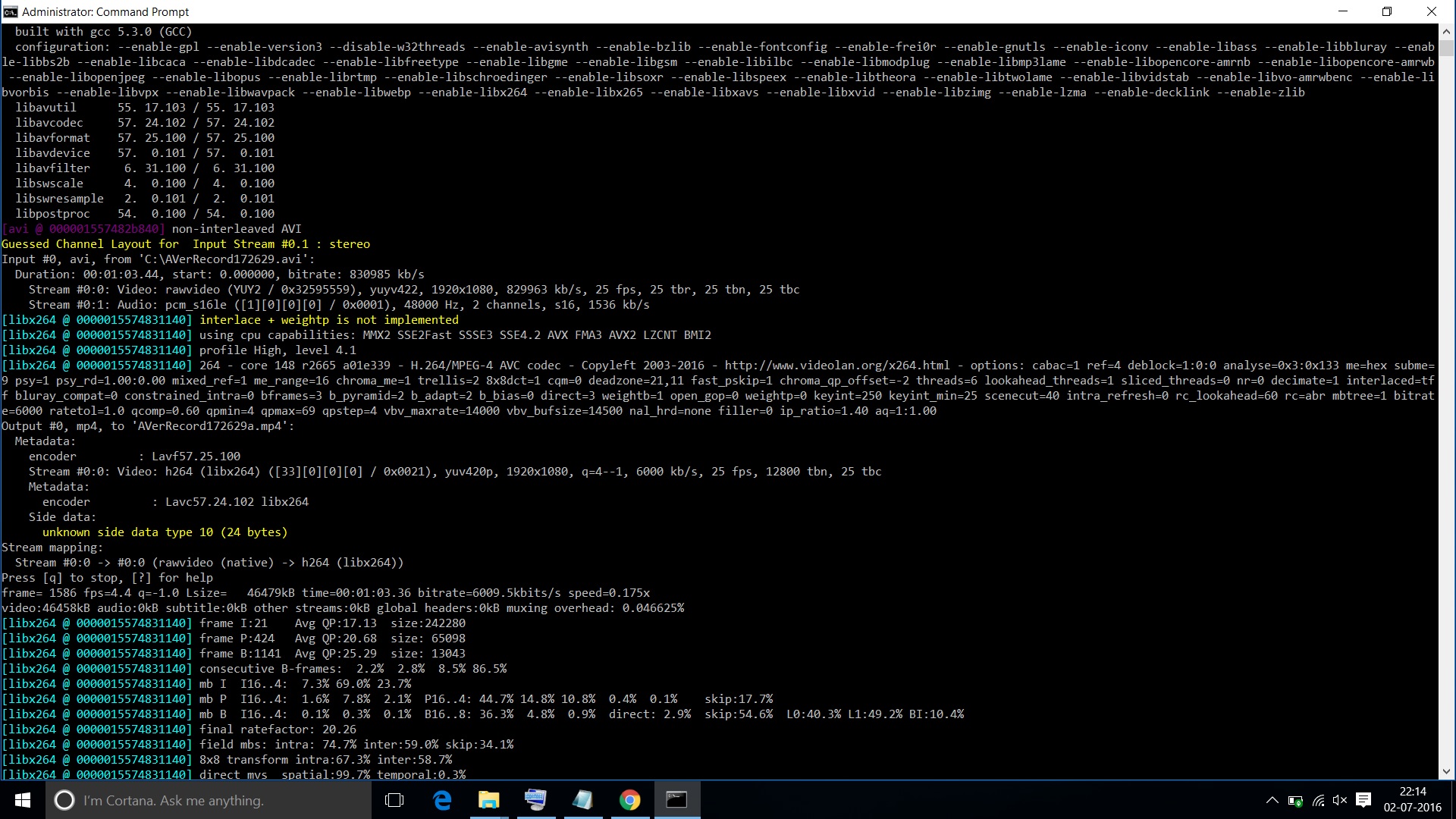Viewport: 1456px width, 819px height.
Task: Open Task View in taskbar
Action: [x=394, y=800]
